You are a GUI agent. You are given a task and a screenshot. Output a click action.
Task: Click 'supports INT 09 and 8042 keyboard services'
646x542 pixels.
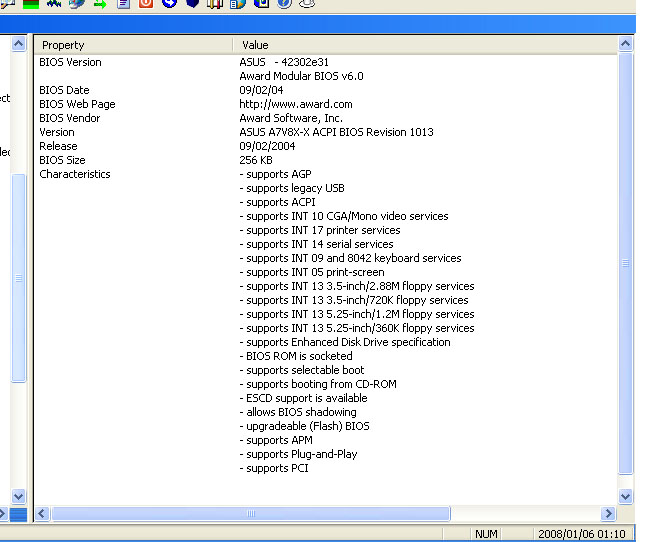pyautogui.click(x=350, y=258)
